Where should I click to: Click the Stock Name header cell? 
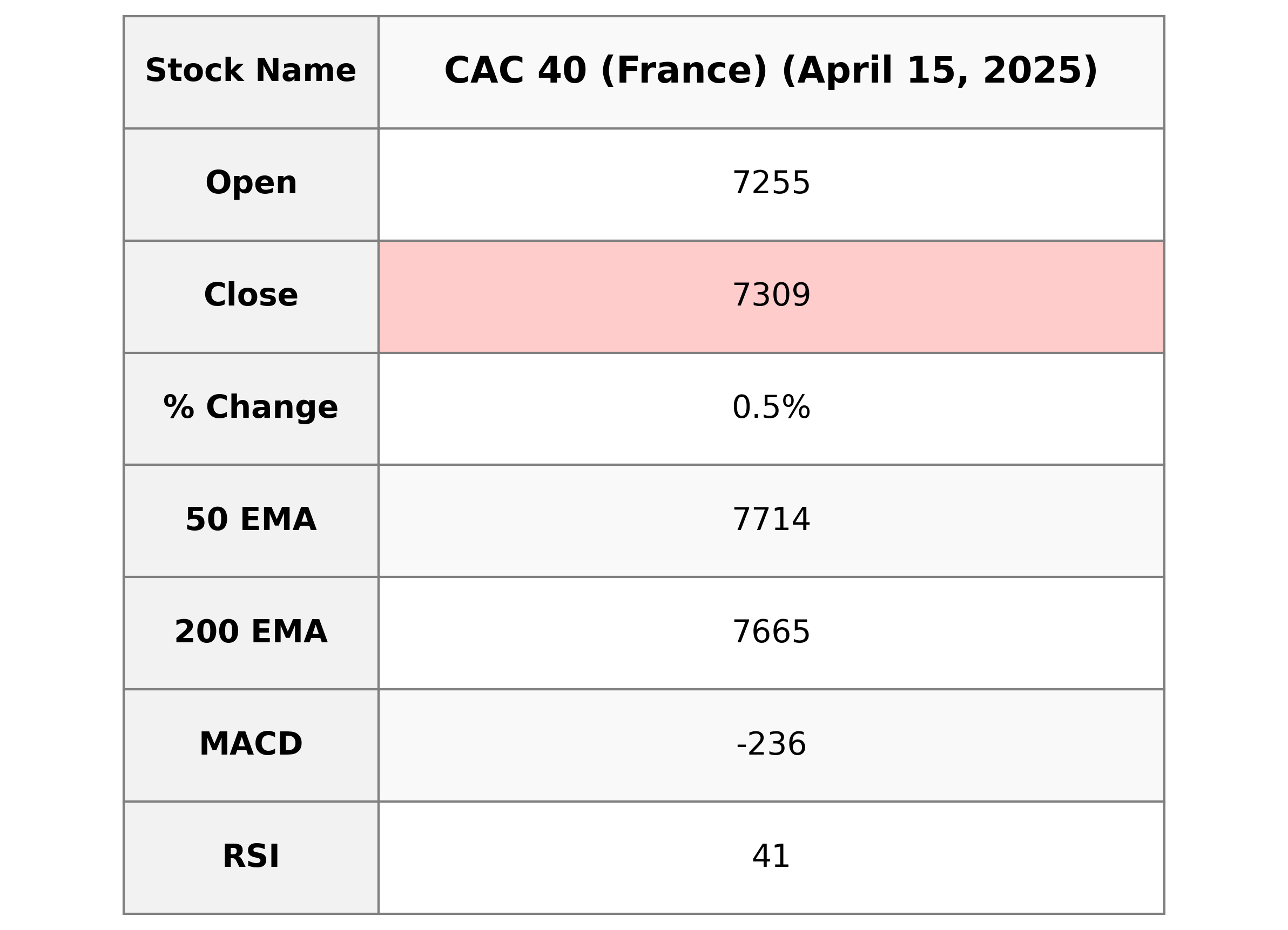coord(251,71)
